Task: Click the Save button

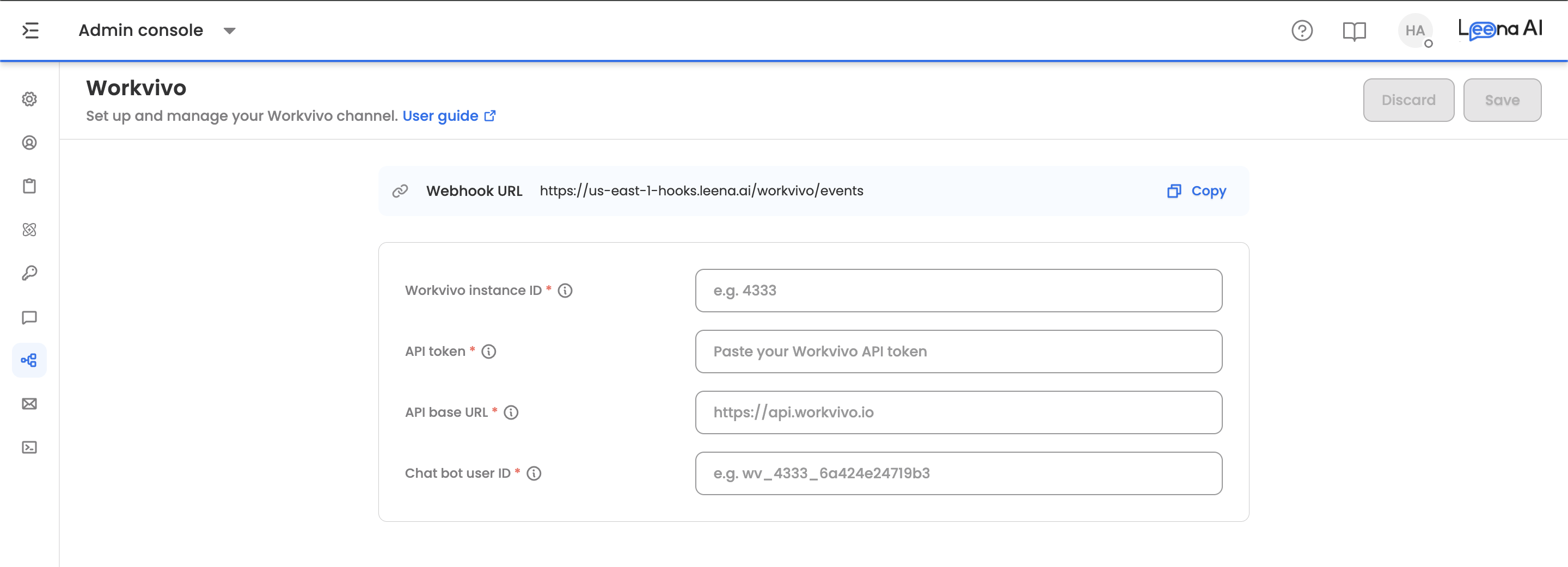Action: (1502, 100)
